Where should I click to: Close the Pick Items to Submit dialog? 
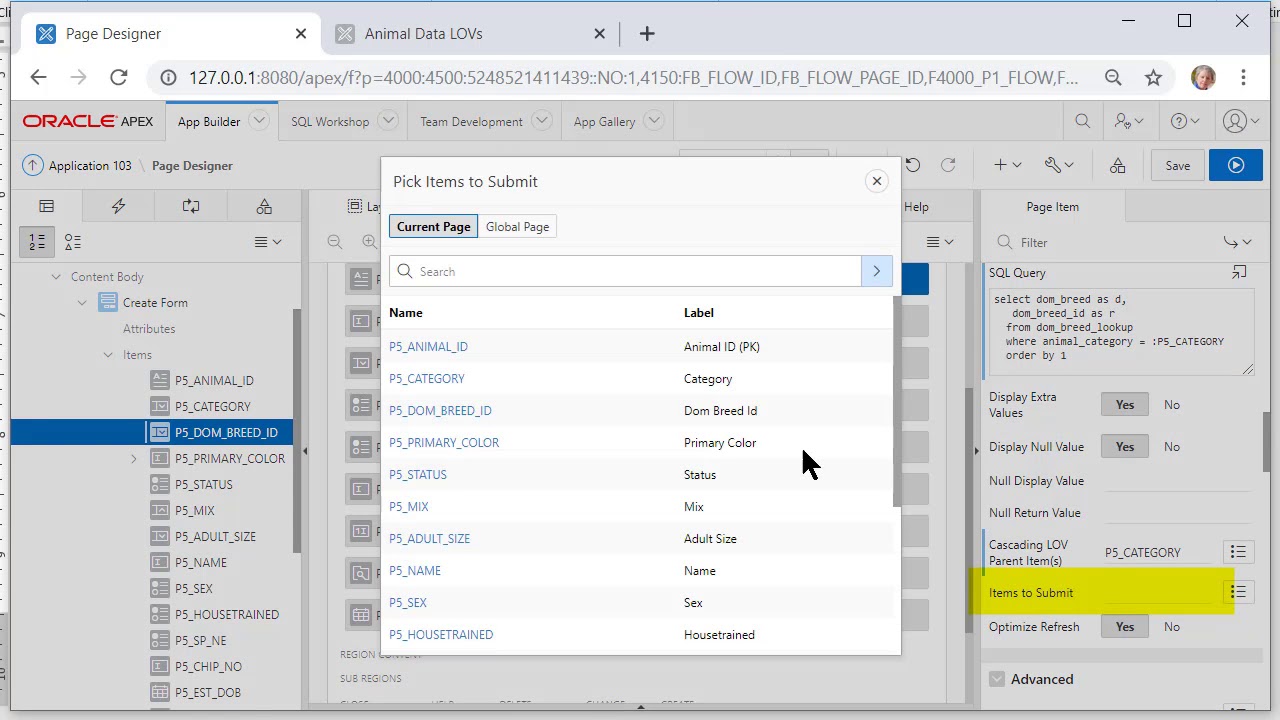[x=877, y=181]
